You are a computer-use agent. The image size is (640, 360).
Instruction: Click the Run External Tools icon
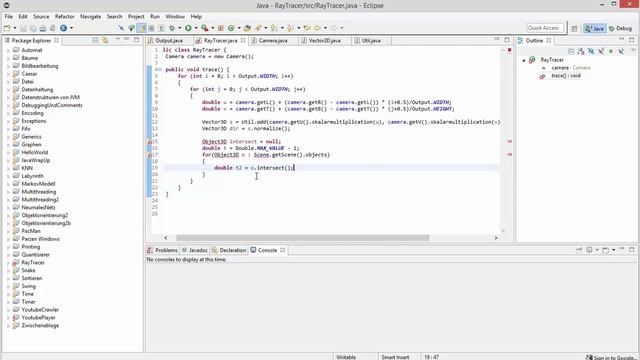pos(204,28)
